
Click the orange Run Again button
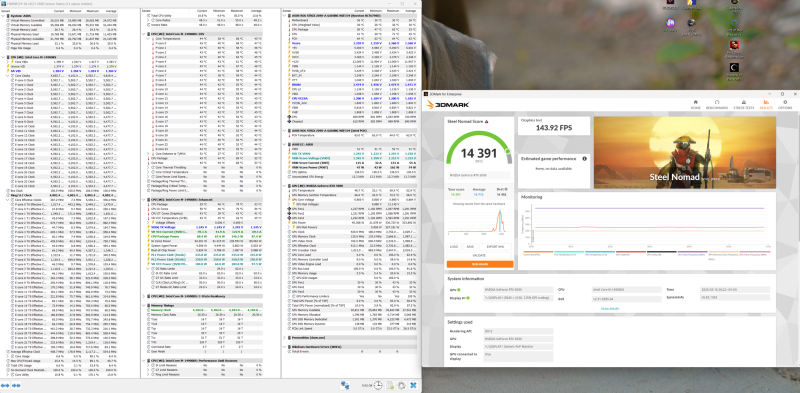(480, 264)
